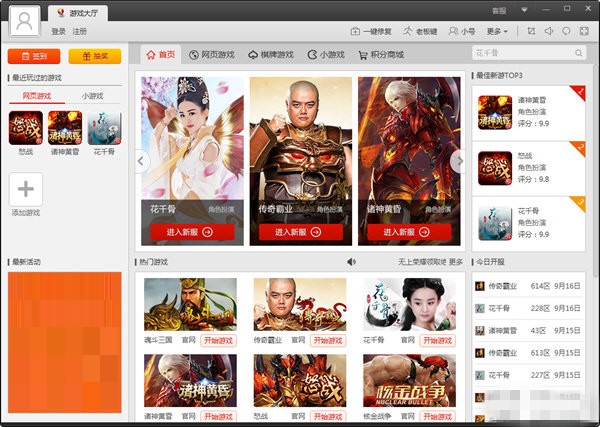Open 诸神黄昏 icon in recently played
This screenshot has width=600, height=427.
click(65, 128)
